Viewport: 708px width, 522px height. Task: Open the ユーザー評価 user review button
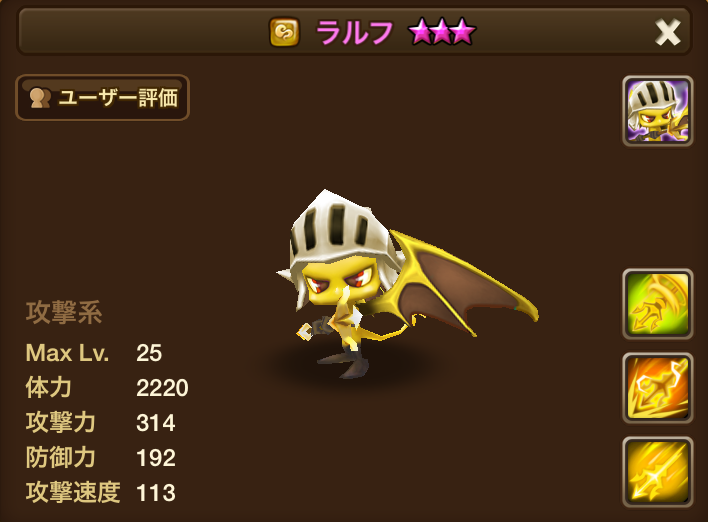[102, 98]
